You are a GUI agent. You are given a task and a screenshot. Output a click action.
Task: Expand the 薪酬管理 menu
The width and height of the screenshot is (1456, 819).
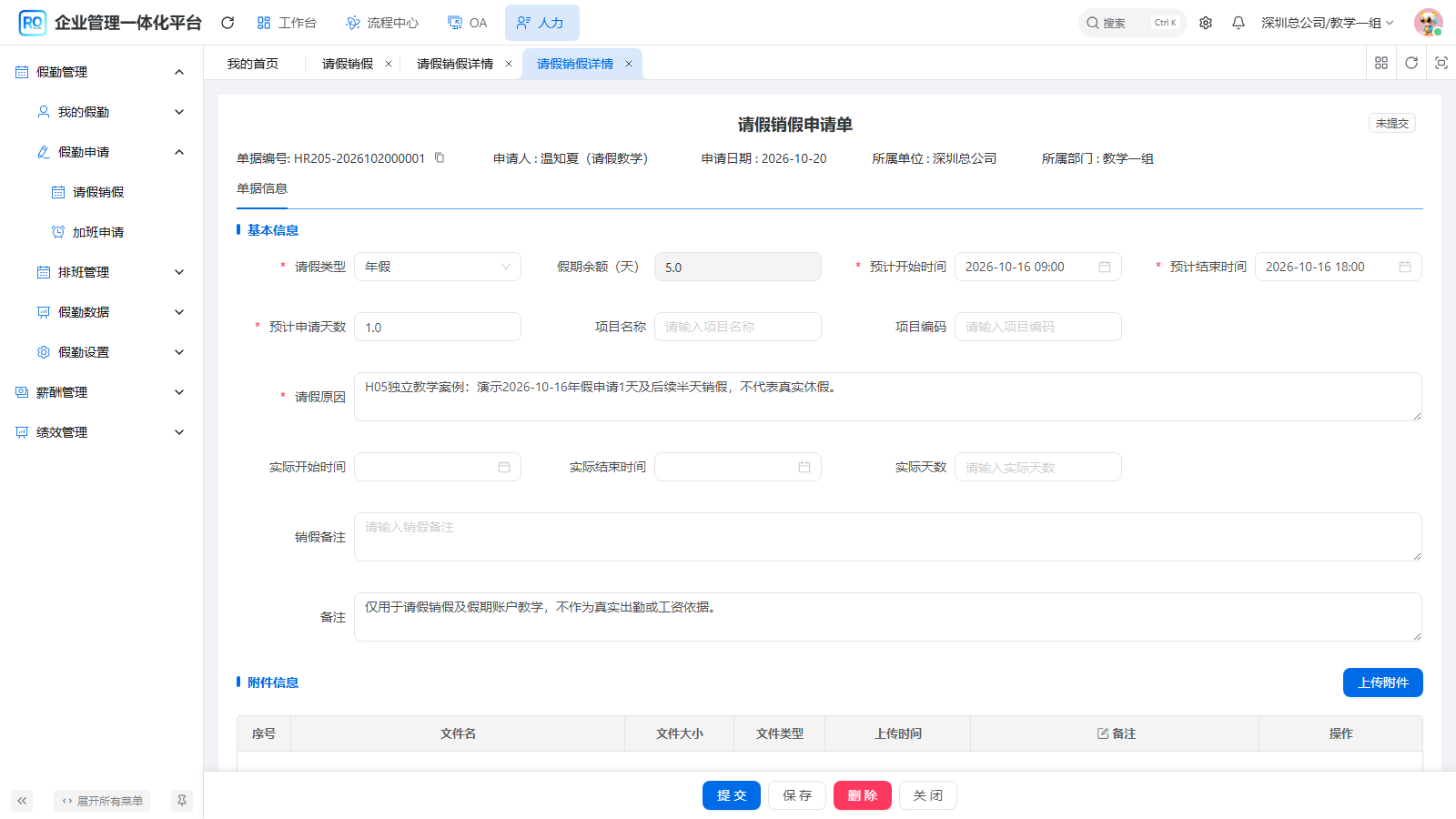pos(179,392)
